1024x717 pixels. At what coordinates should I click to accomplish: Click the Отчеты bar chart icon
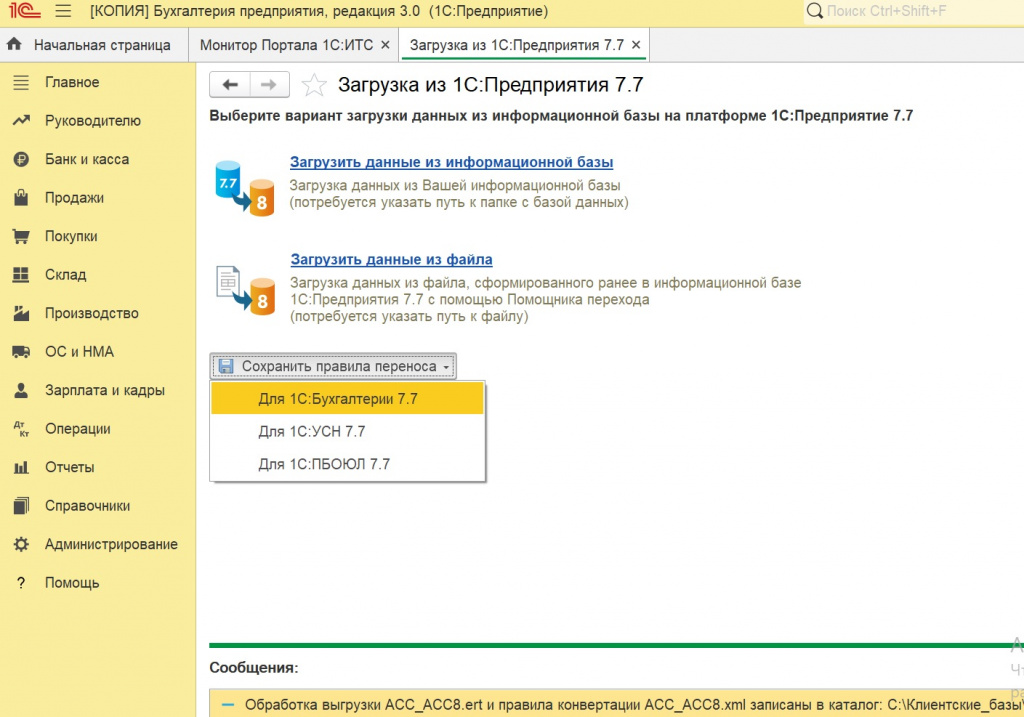[21, 467]
